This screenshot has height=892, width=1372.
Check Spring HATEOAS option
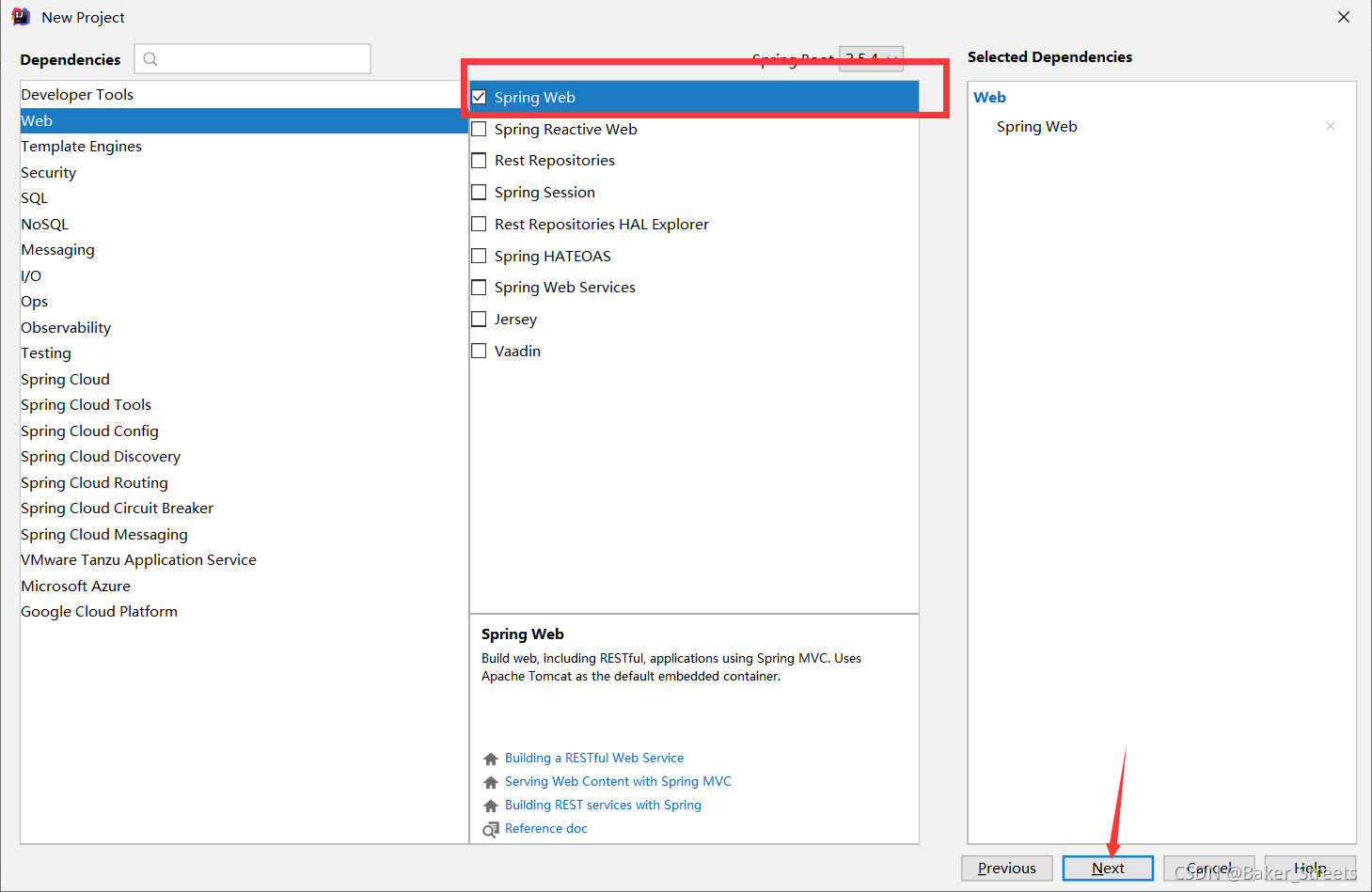tap(480, 256)
